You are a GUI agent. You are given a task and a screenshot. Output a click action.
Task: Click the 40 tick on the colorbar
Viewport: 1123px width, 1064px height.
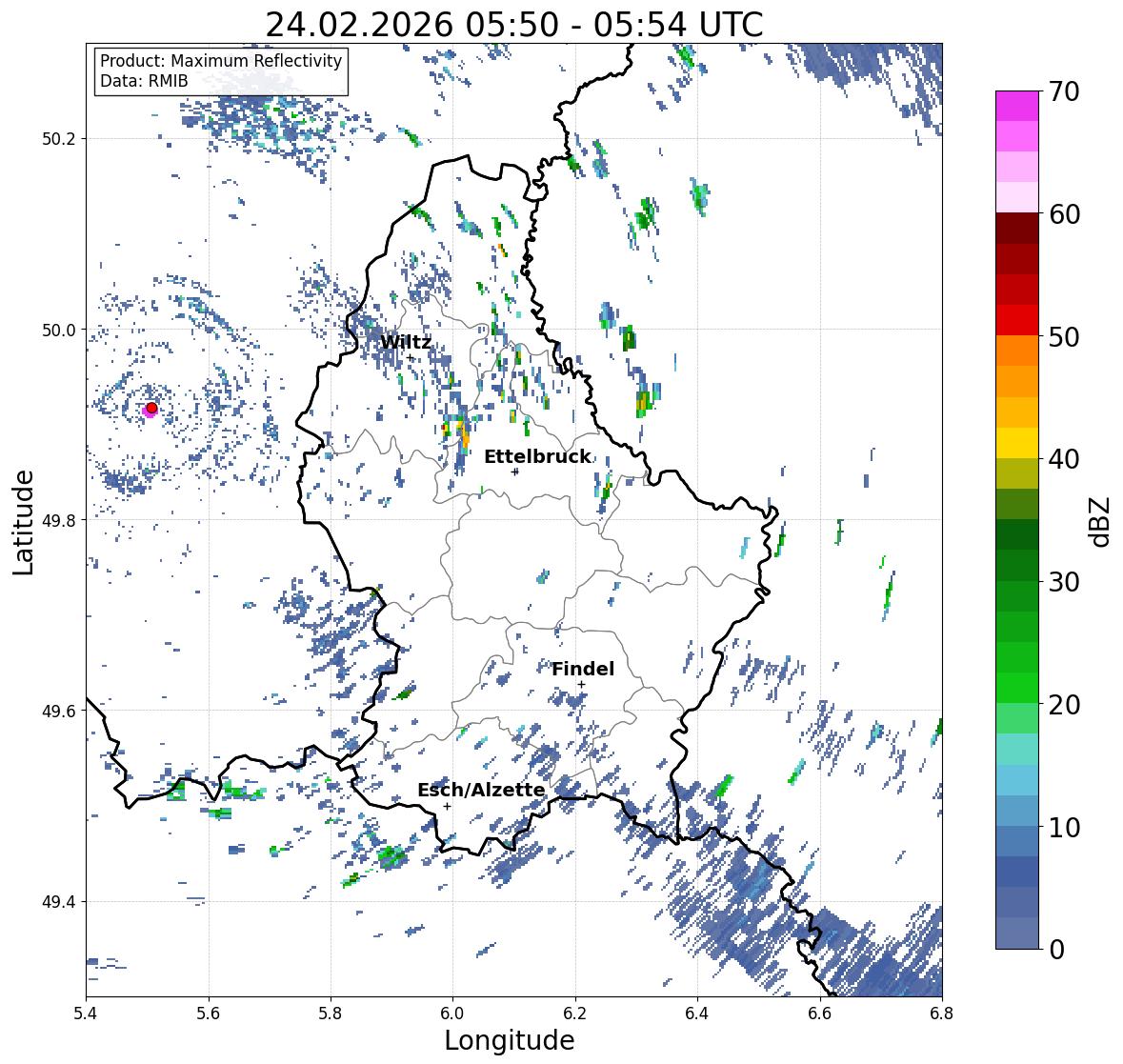coord(1064,459)
